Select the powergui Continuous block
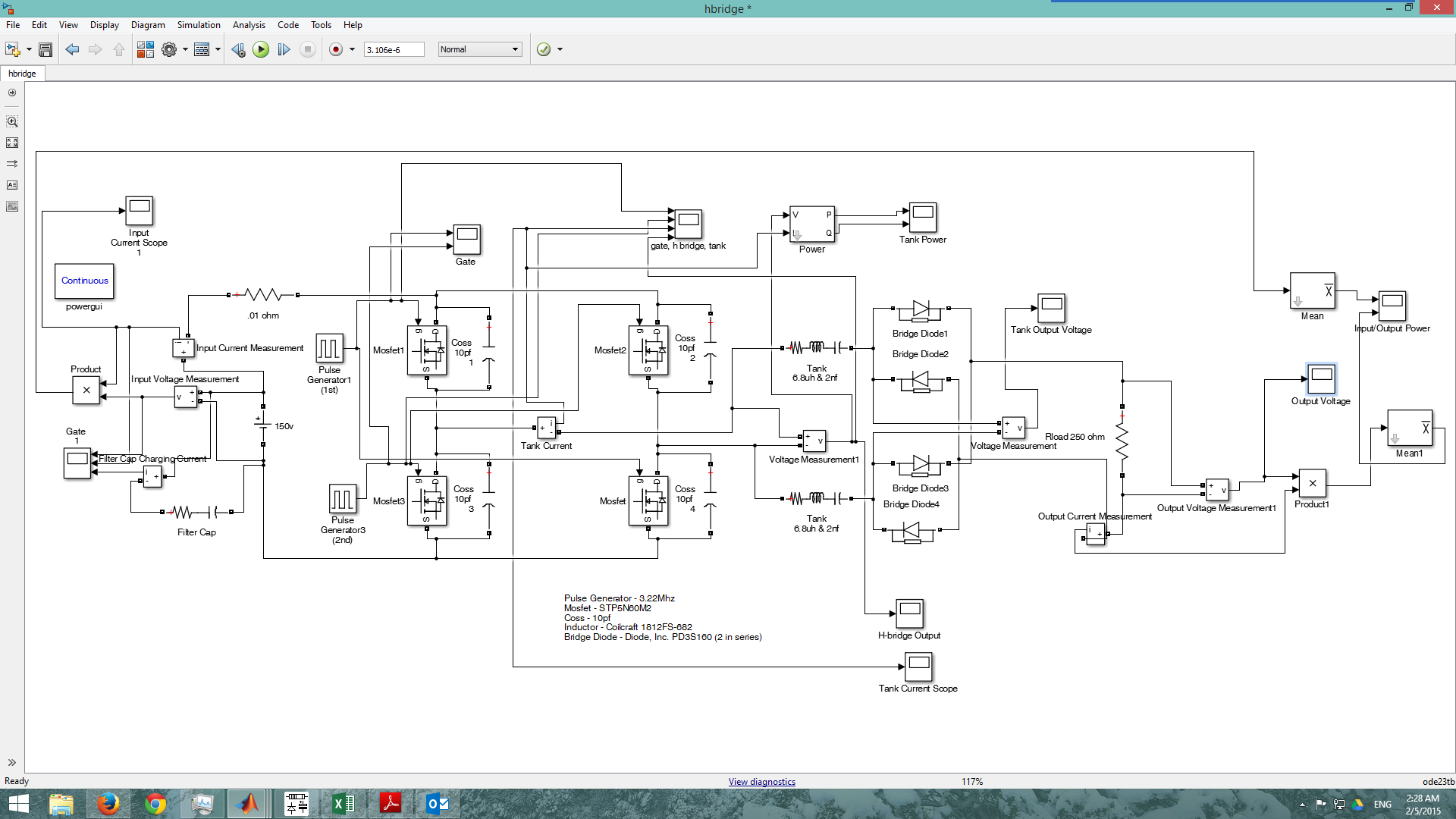The image size is (1456, 819). 85,281
